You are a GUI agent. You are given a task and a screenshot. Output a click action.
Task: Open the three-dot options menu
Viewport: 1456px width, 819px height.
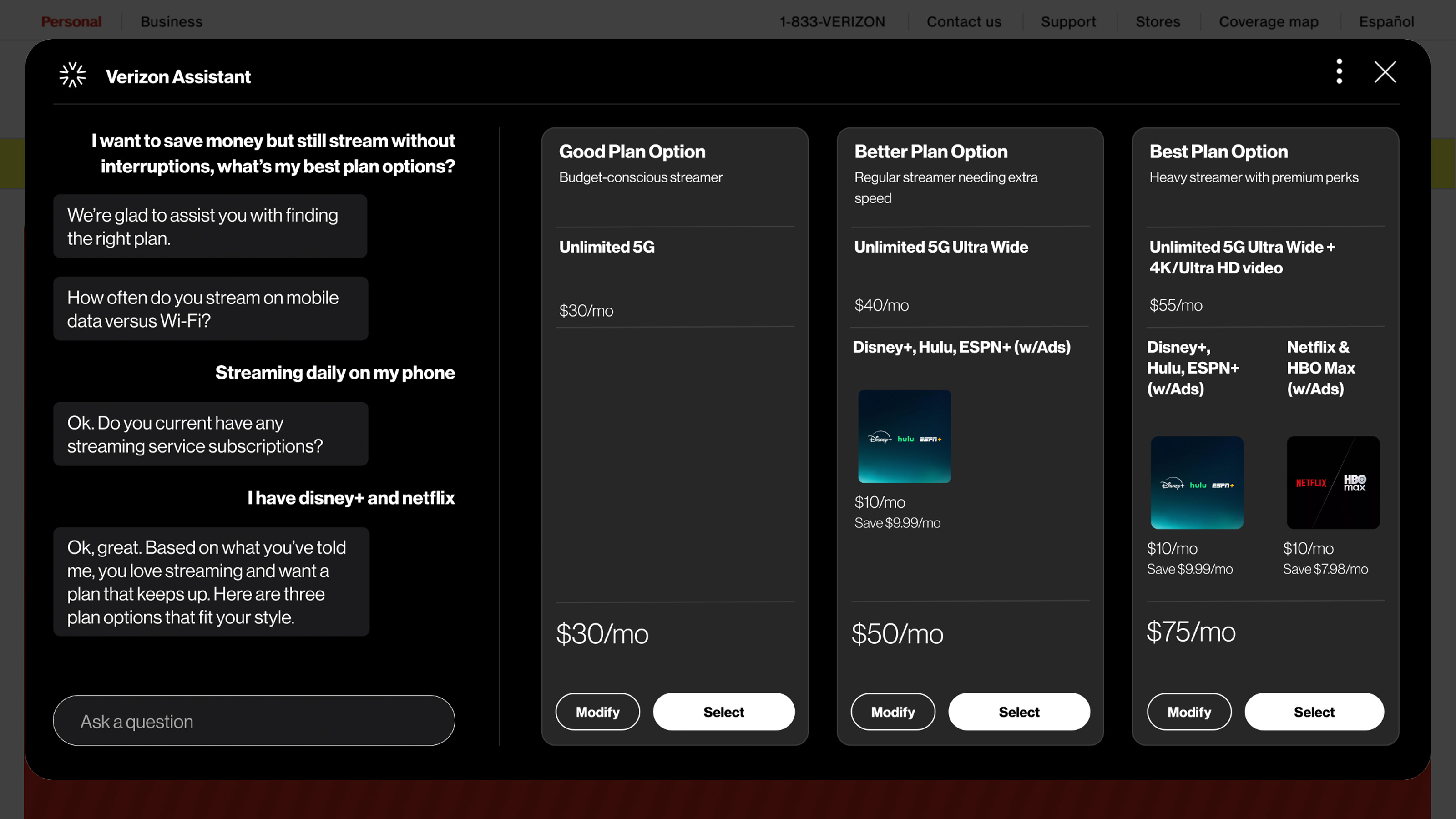[x=1339, y=72]
